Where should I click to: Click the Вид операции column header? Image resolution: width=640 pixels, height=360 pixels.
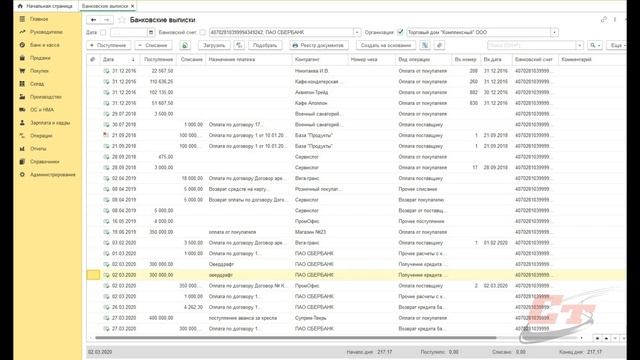[424, 60]
